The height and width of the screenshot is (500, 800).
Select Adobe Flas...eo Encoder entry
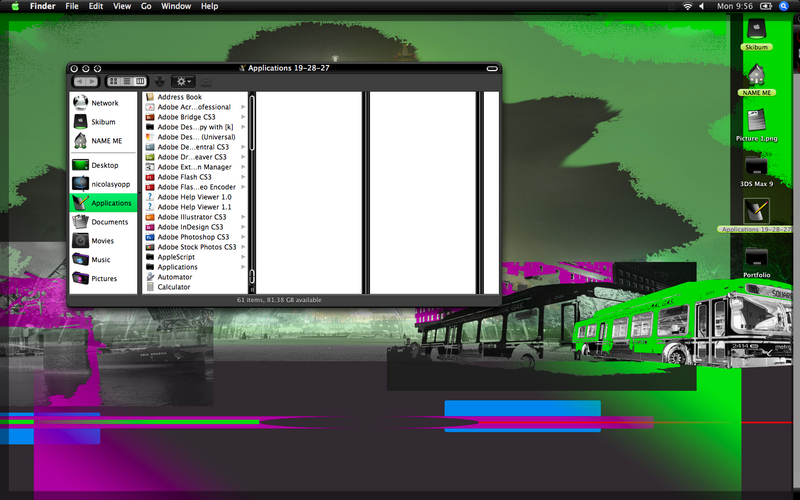coord(194,187)
